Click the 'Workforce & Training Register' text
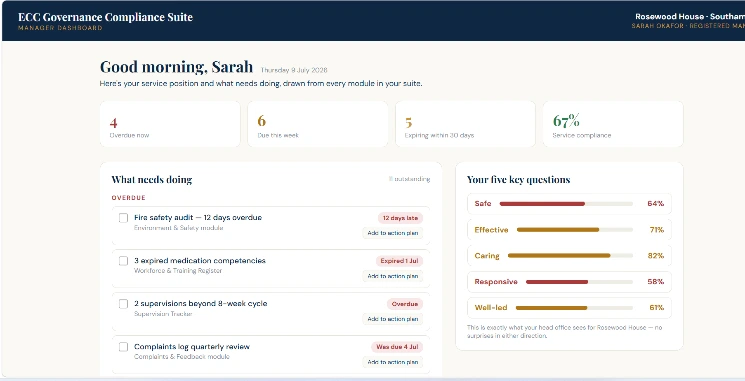Viewport: 745px width, 381px height. pos(178,271)
